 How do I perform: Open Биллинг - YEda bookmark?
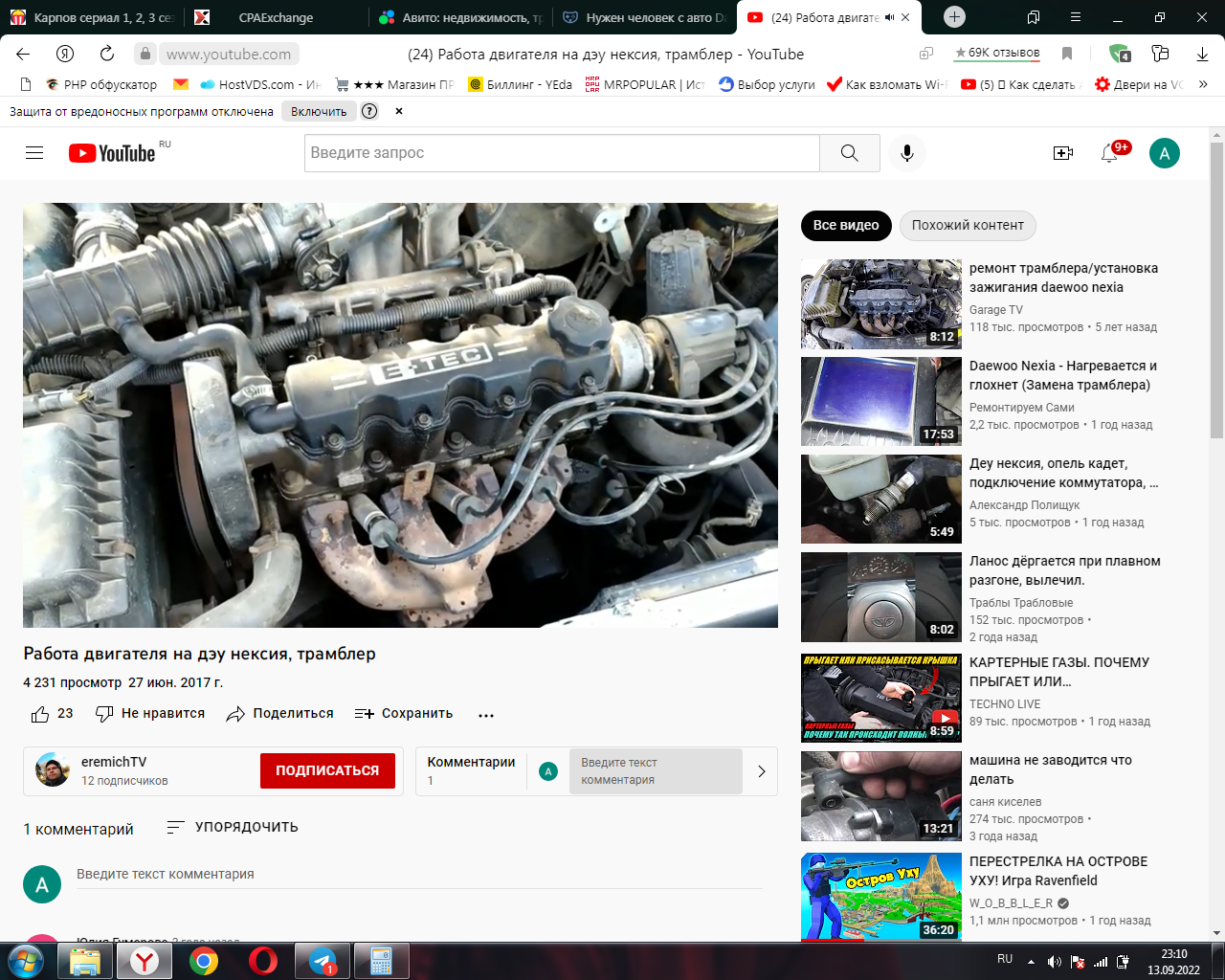point(520,84)
